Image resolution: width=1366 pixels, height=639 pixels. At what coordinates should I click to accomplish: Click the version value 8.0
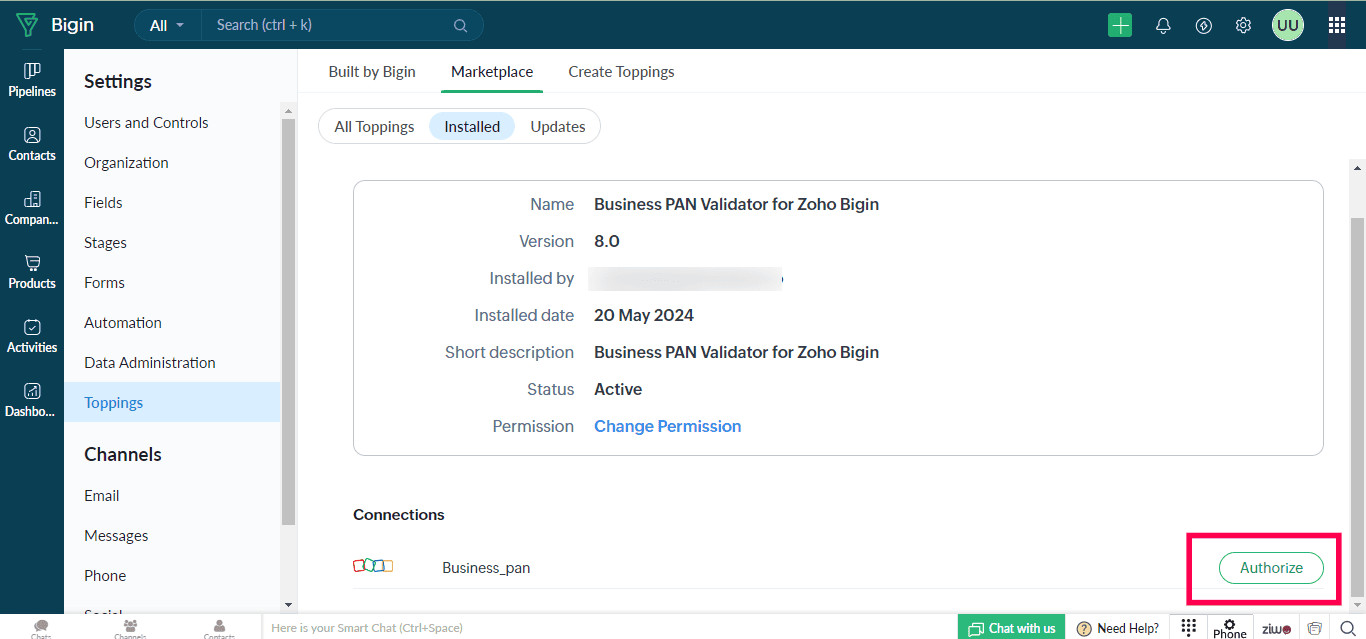pos(607,241)
